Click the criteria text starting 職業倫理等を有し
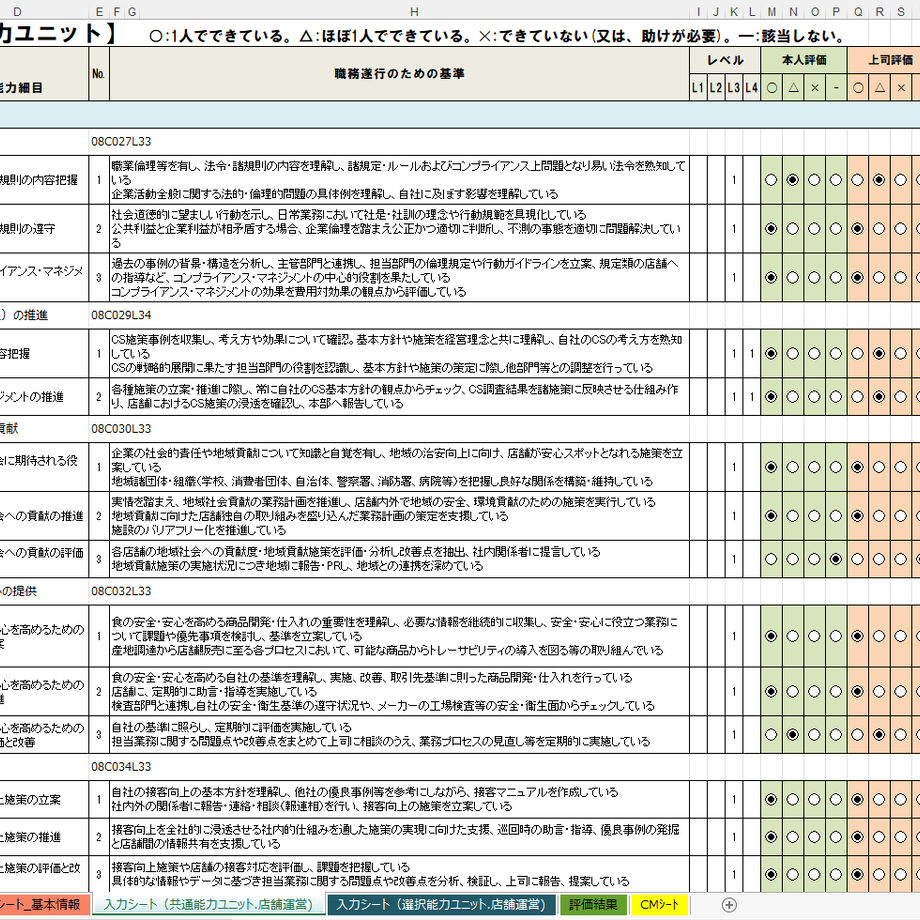 [399, 180]
